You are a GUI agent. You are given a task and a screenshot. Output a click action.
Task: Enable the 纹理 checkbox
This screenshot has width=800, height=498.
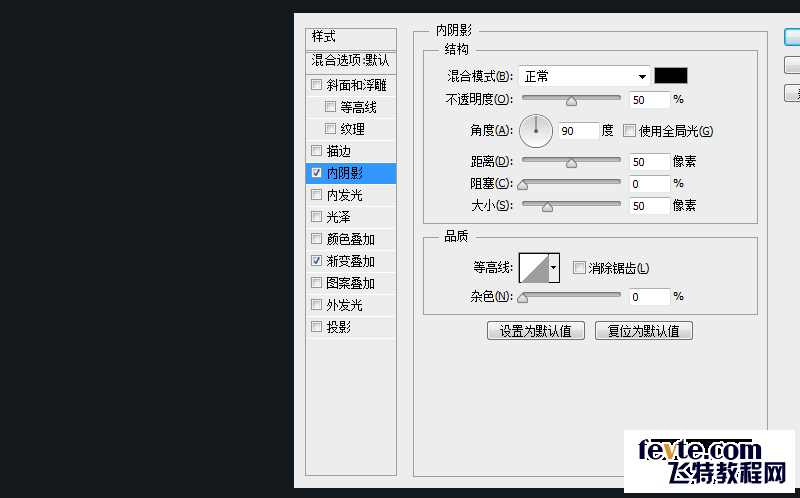pos(330,129)
